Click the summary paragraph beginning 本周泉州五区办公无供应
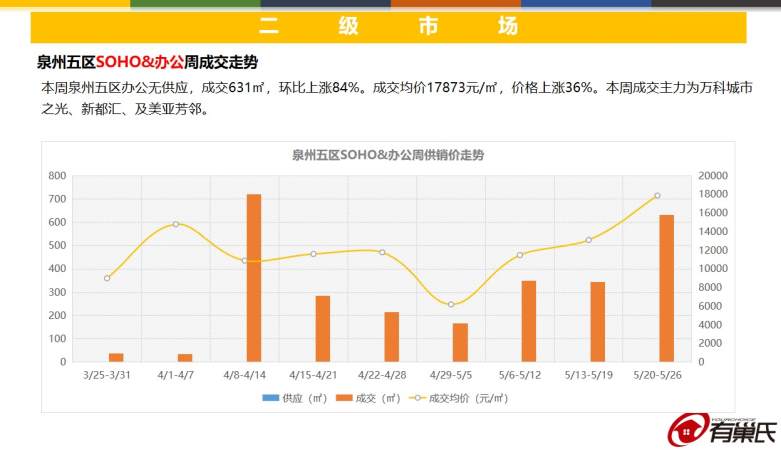This screenshot has height=450, width=781. pos(396,98)
